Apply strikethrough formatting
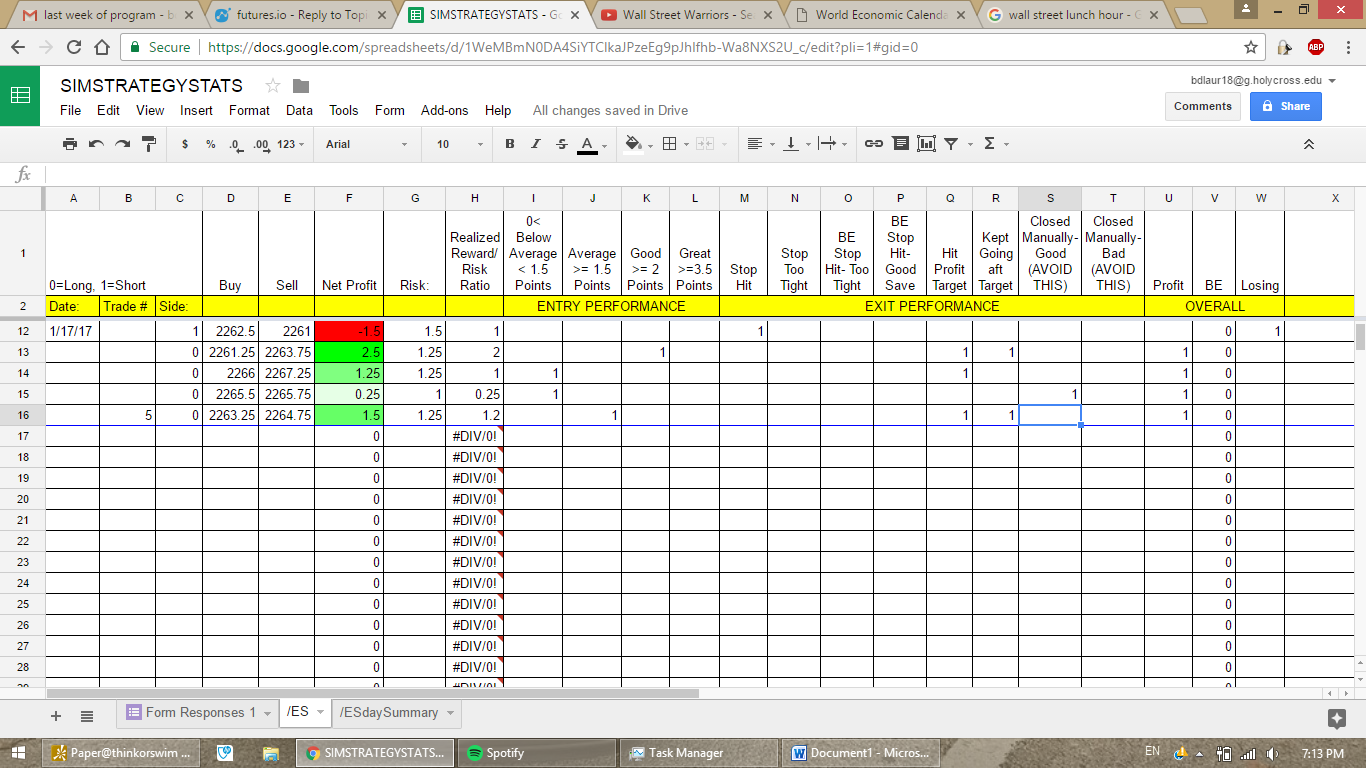 [x=561, y=144]
